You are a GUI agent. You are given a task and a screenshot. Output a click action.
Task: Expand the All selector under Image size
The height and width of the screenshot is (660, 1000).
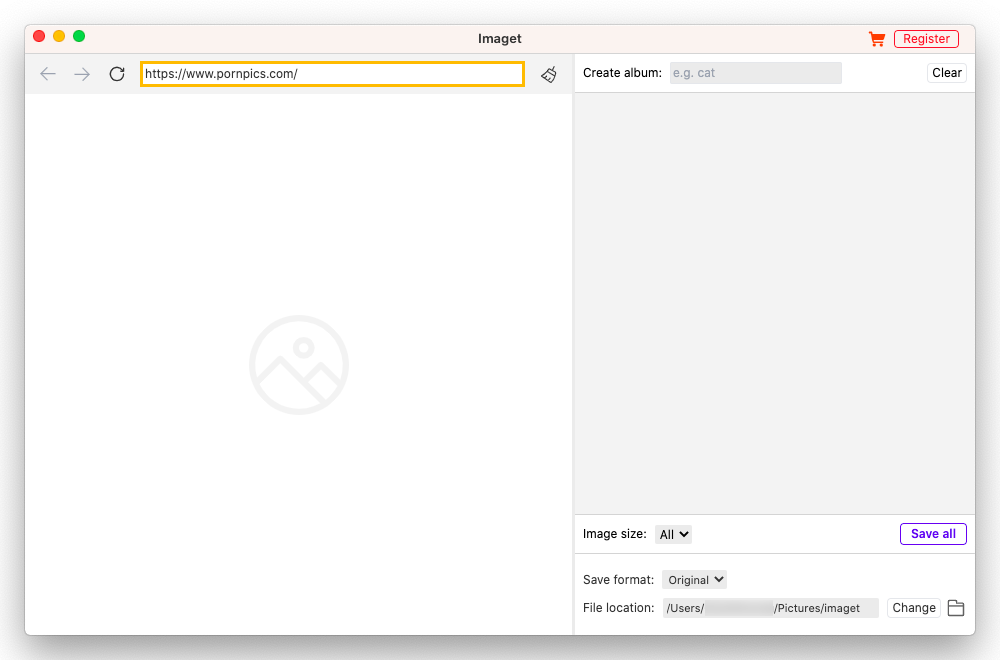coord(673,533)
